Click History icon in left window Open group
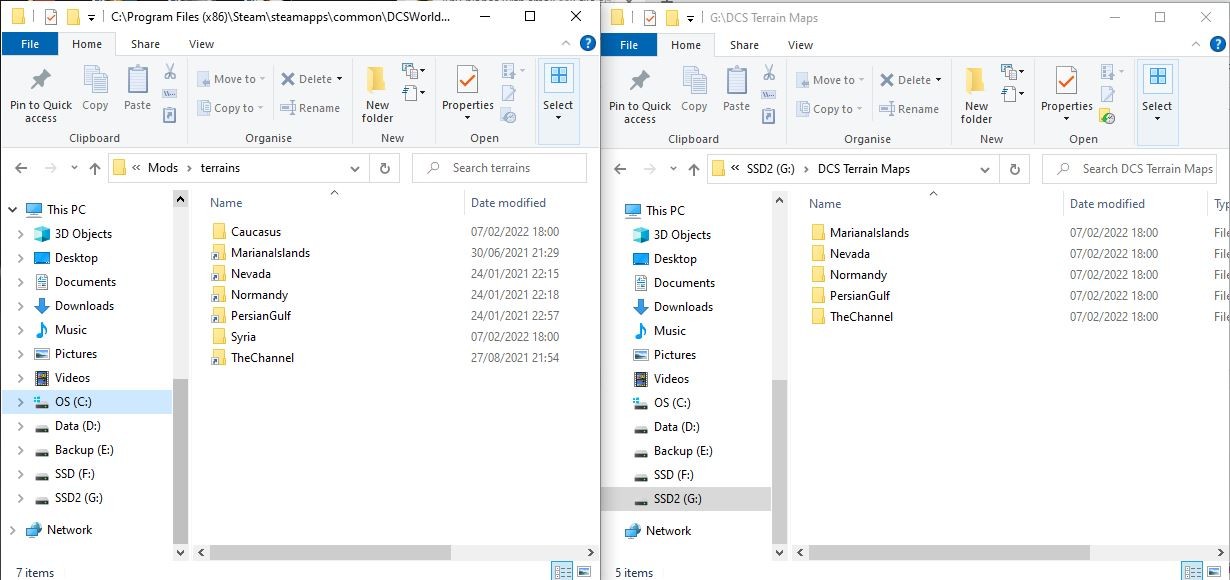This screenshot has height=580, width=1230. [x=509, y=116]
